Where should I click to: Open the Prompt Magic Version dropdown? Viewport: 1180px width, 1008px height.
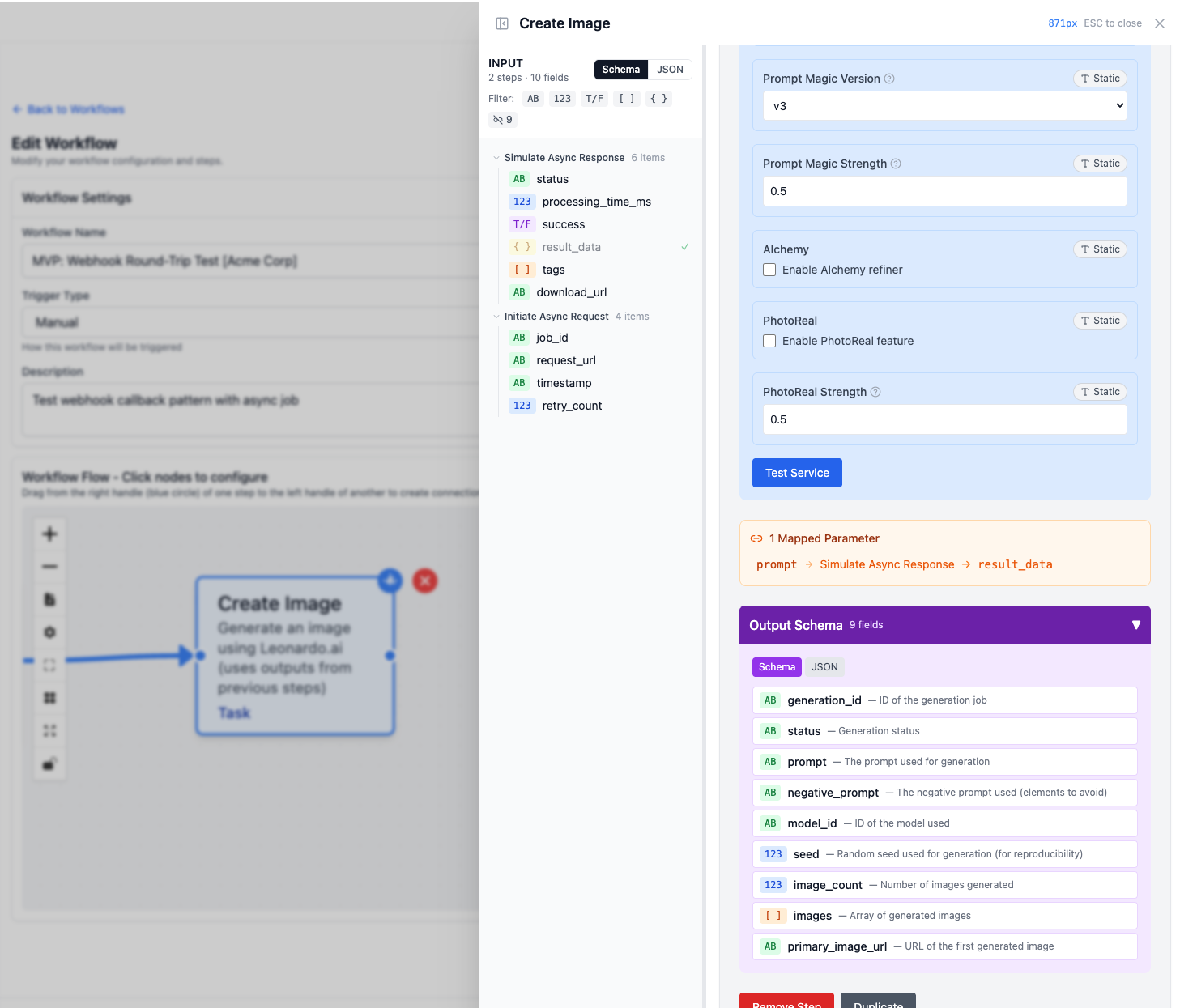tap(944, 105)
